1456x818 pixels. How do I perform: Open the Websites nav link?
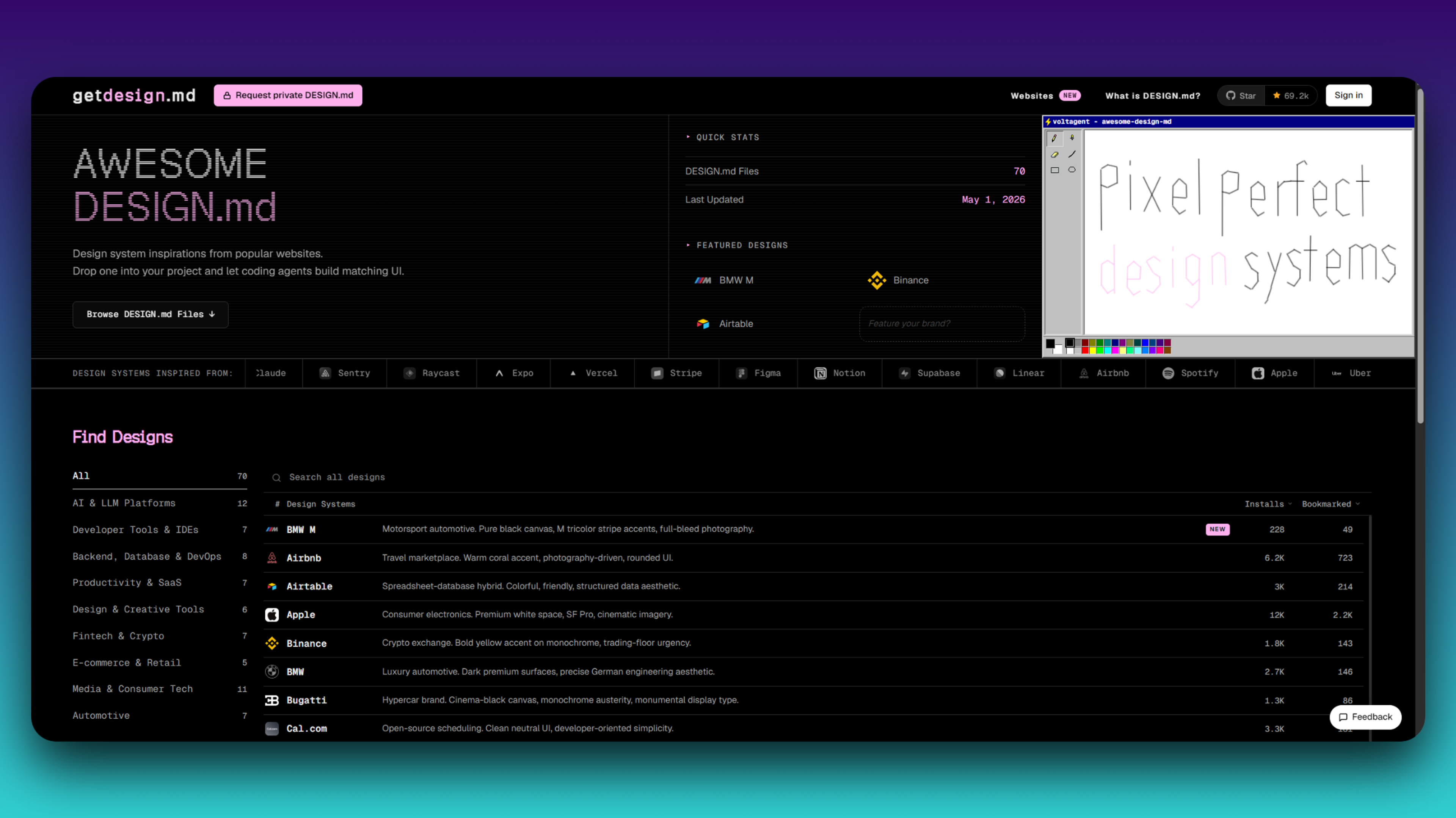point(1045,96)
